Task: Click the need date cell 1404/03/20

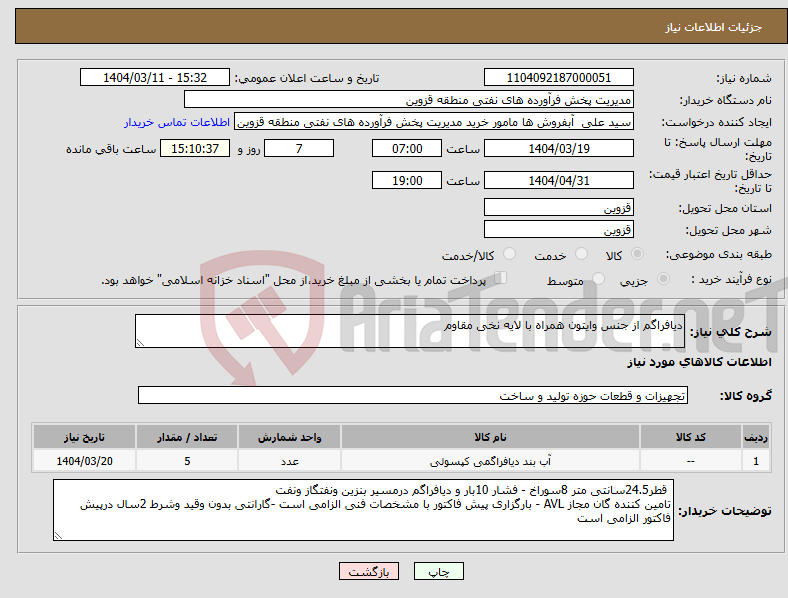Action: coord(84,461)
